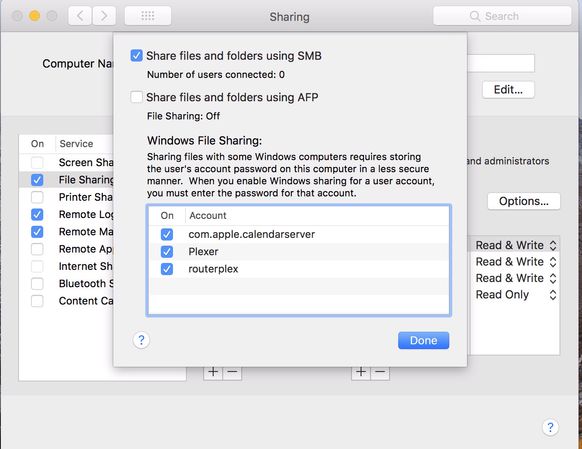Click the Search field
This screenshot has height=449, width=582.
point(502,16)
